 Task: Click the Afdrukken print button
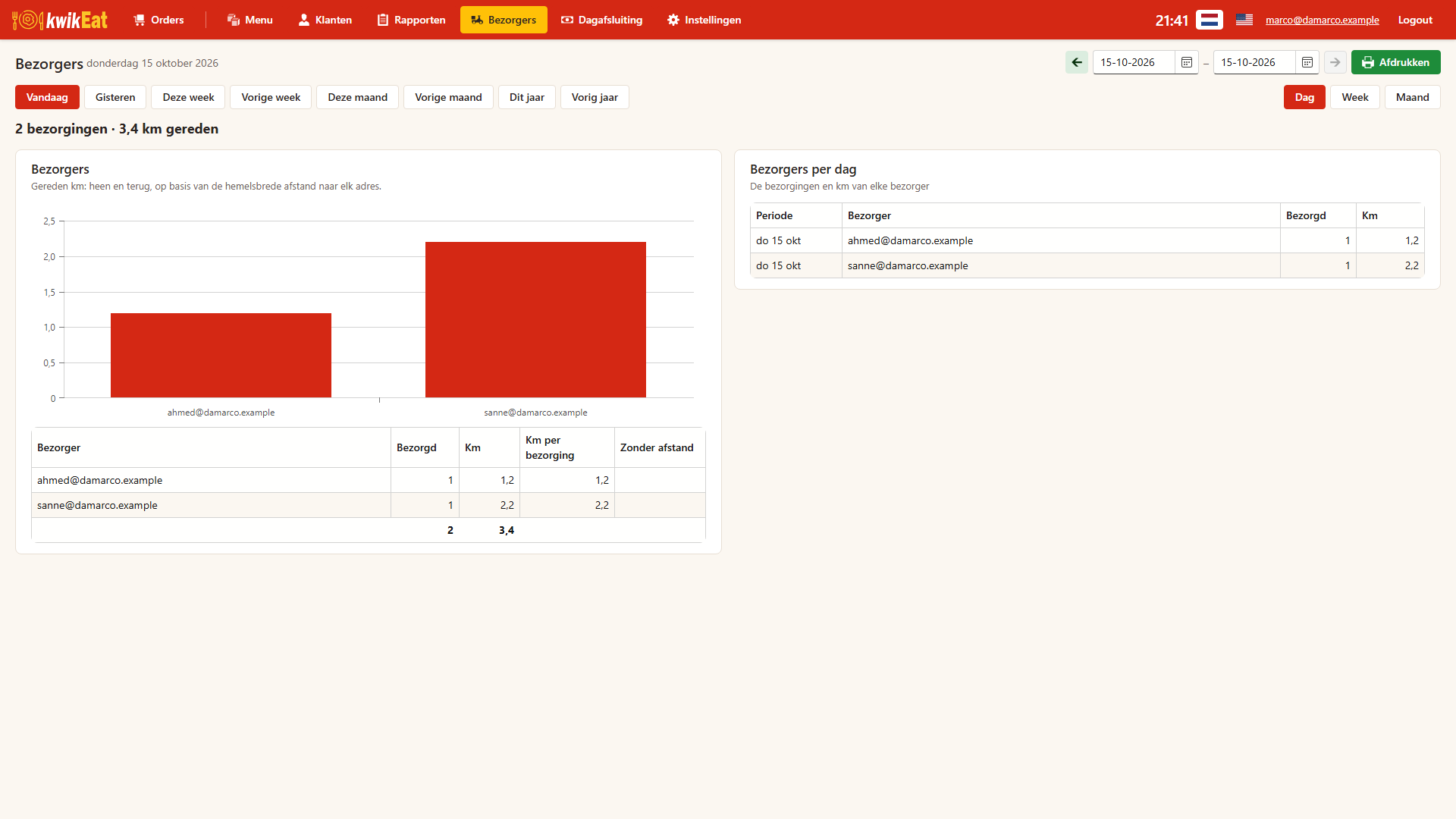point(1395,62)
